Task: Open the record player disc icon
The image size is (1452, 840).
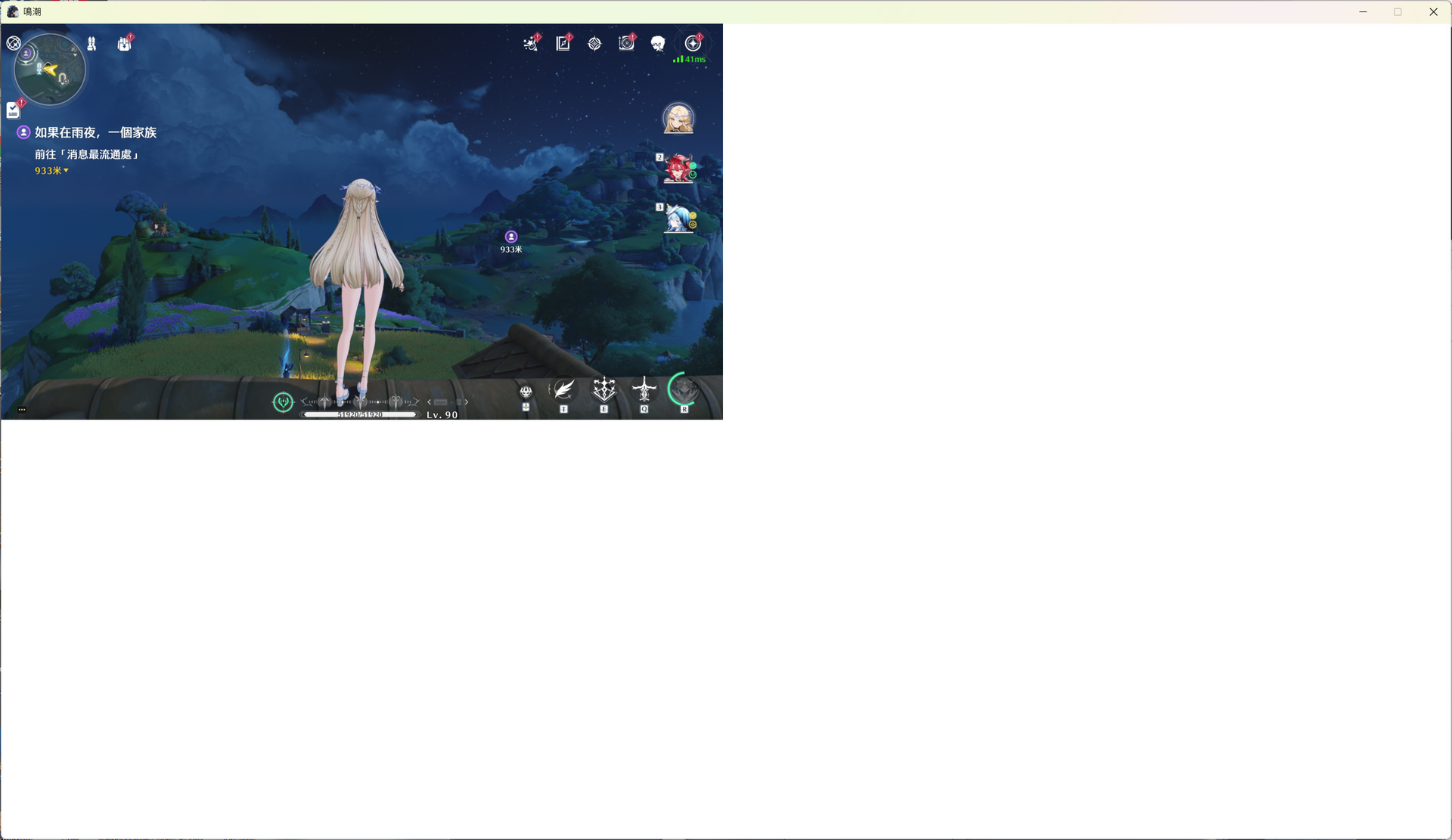Action: 627,44
